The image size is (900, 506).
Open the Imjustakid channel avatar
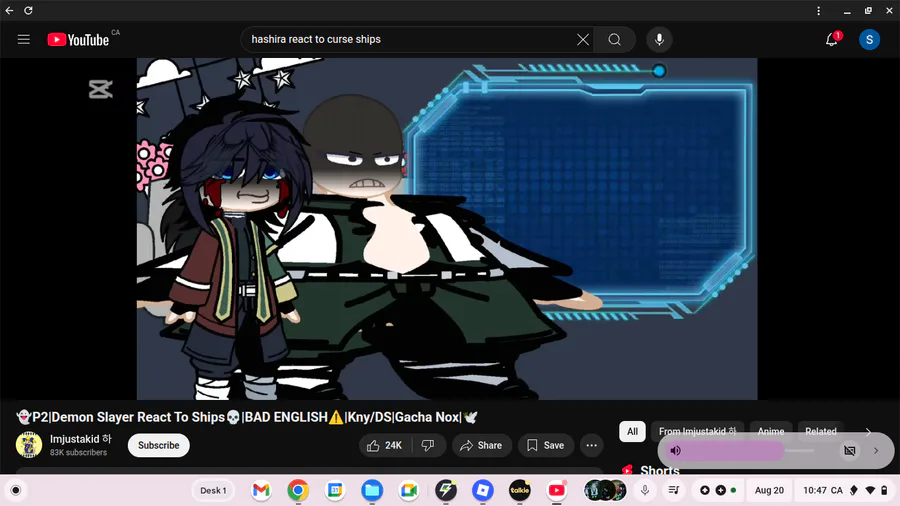click(29, 445)
